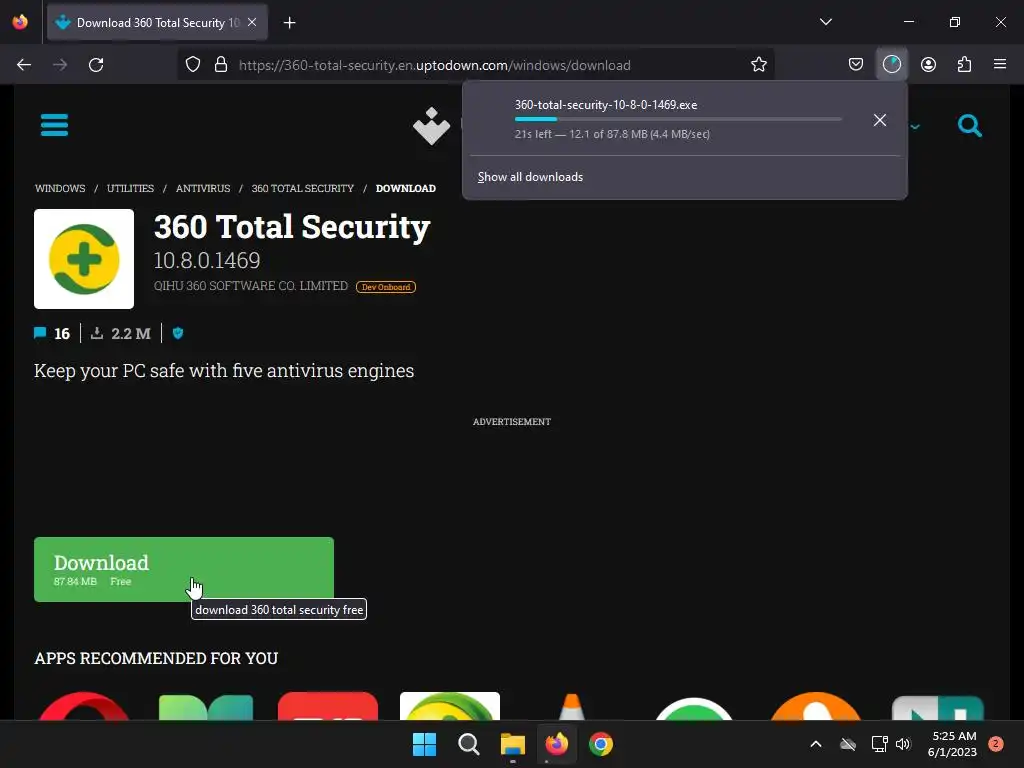Open the extensions puzzle icon
The width and height of the screenshot is (1024, 768).
(x=964, y=65)
